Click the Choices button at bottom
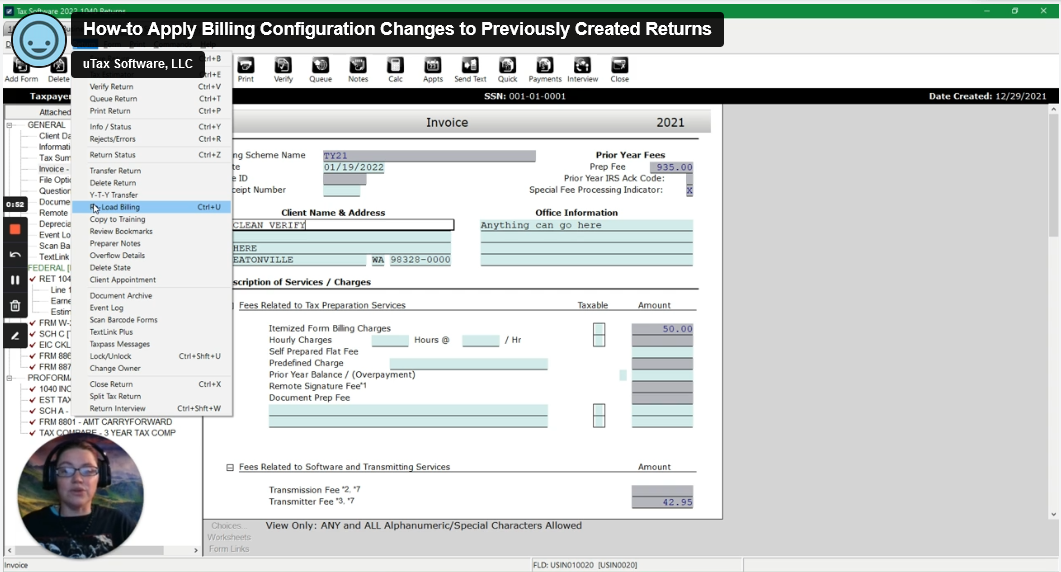 (x=229, y=526)
